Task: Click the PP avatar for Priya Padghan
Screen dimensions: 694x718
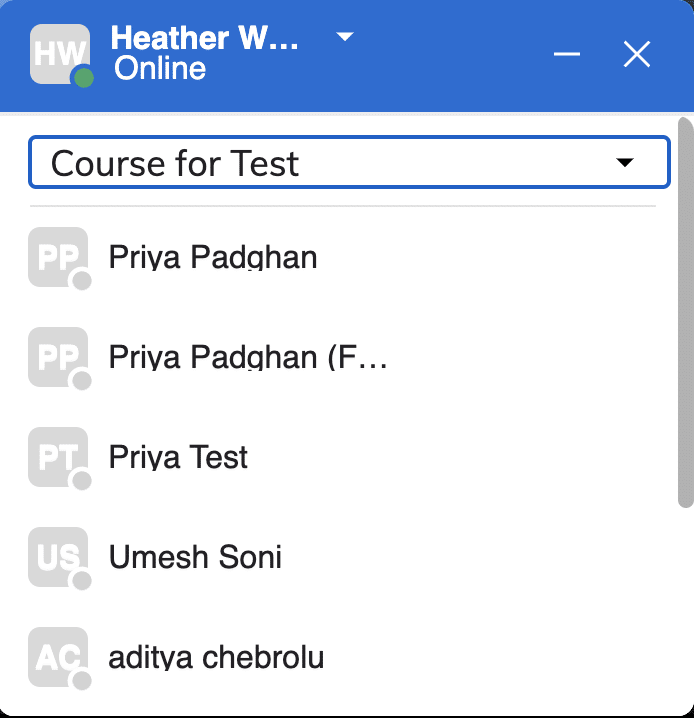Action: click(x=58, y=257)
